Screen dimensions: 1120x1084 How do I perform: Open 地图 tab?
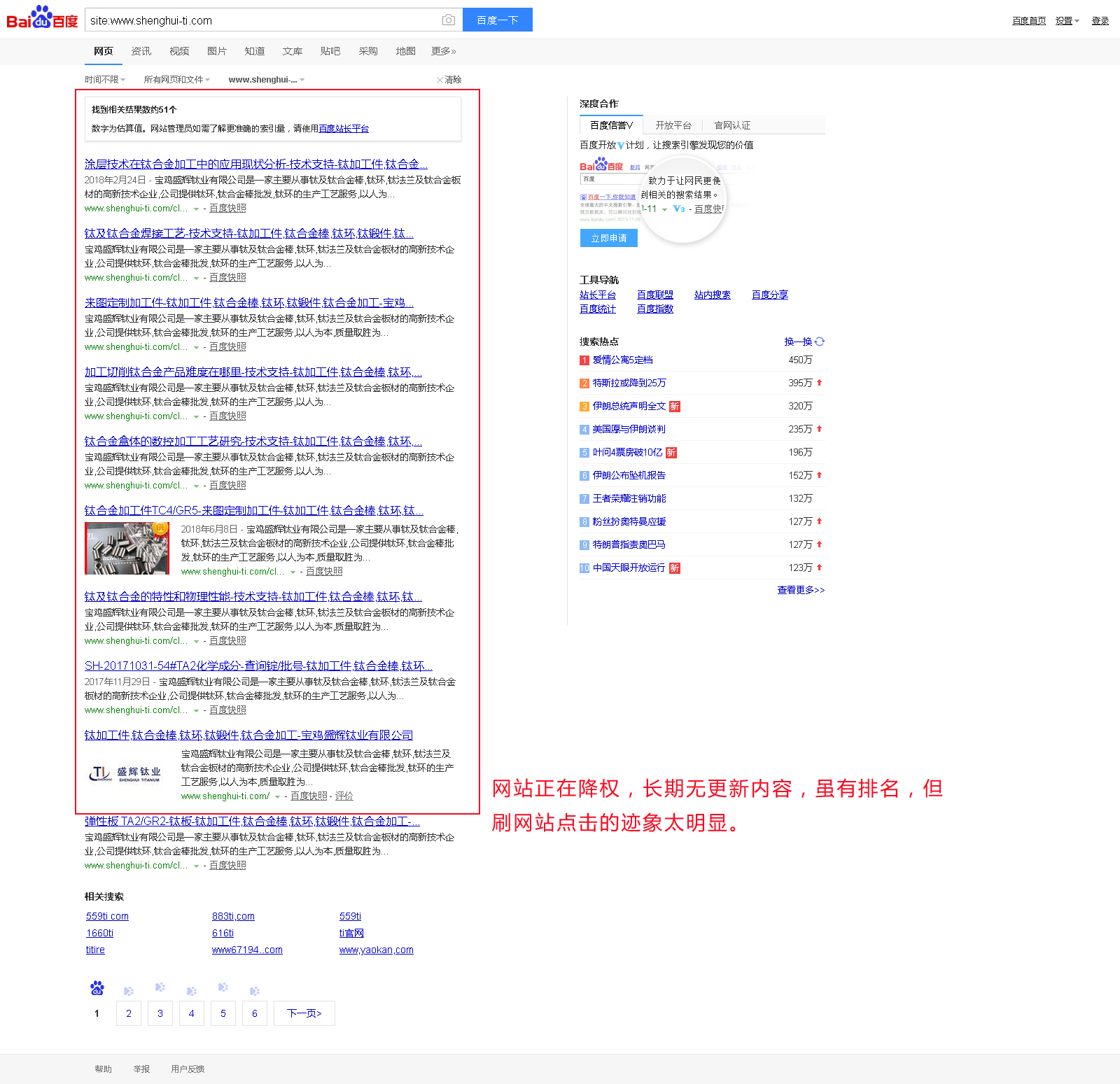click(x=406, y=51)
